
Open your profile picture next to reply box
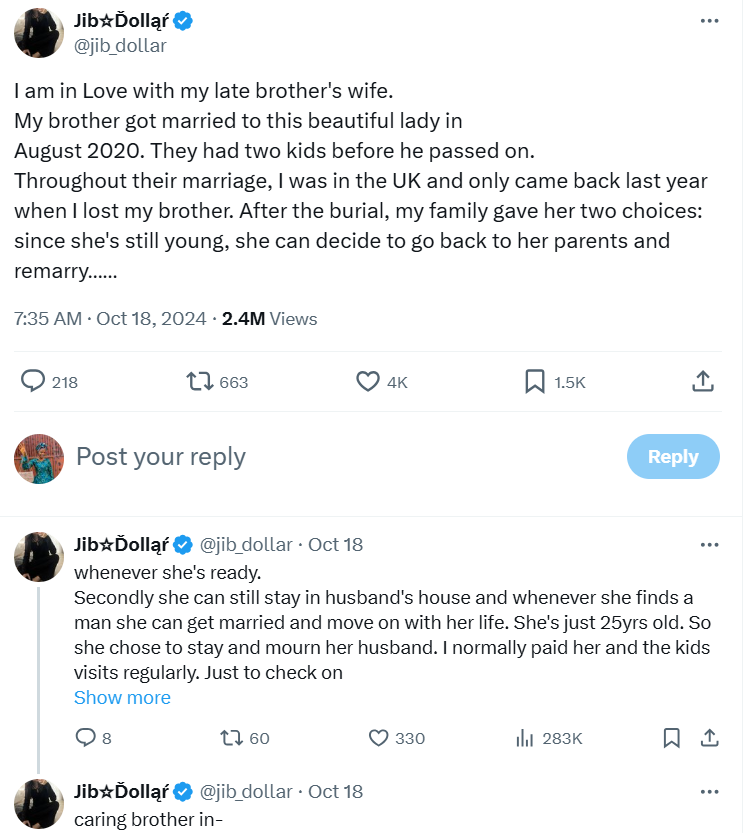[39, 458]
